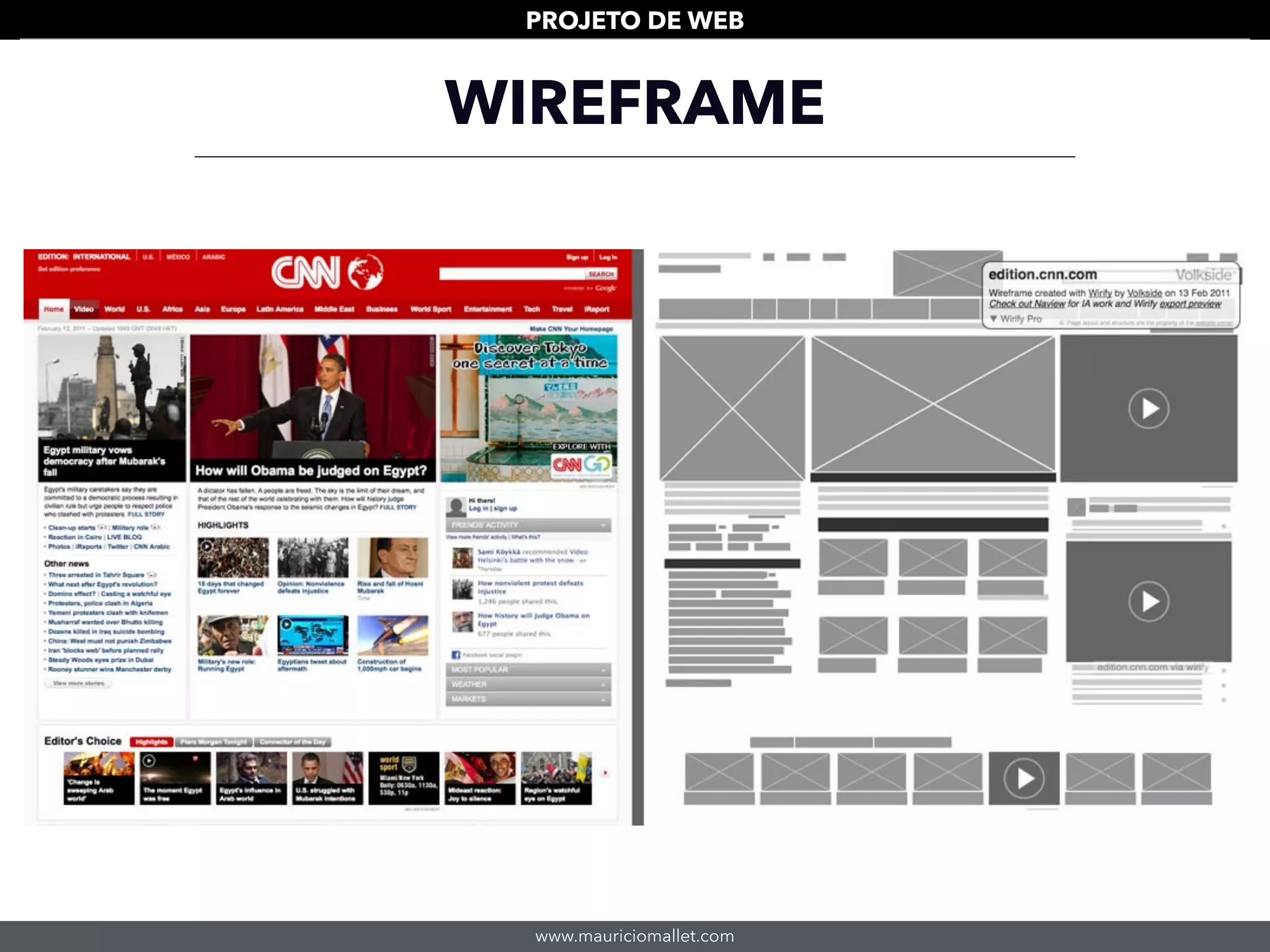The width and height of the screenshot is (1270, 952).
Task: Open the 'Opinion: Nonviolence defeats injustice' thumbnail
Action: (313, 558)
